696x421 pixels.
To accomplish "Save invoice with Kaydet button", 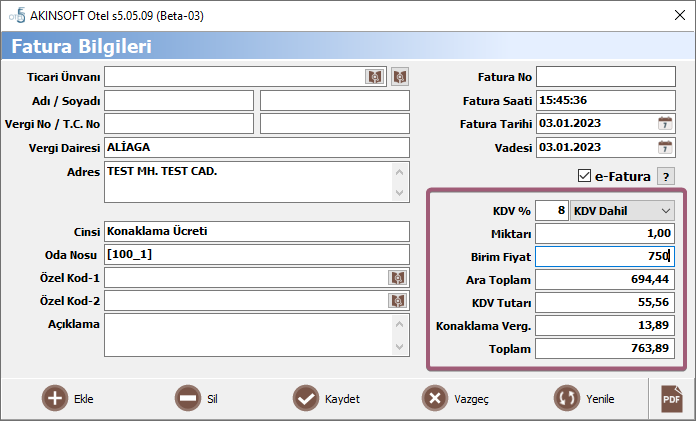I will [326, 398].
